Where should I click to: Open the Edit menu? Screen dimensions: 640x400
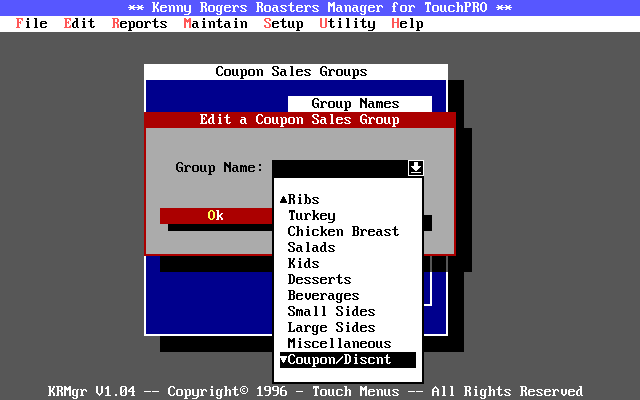pyautogui.click(x=79, y=24)
